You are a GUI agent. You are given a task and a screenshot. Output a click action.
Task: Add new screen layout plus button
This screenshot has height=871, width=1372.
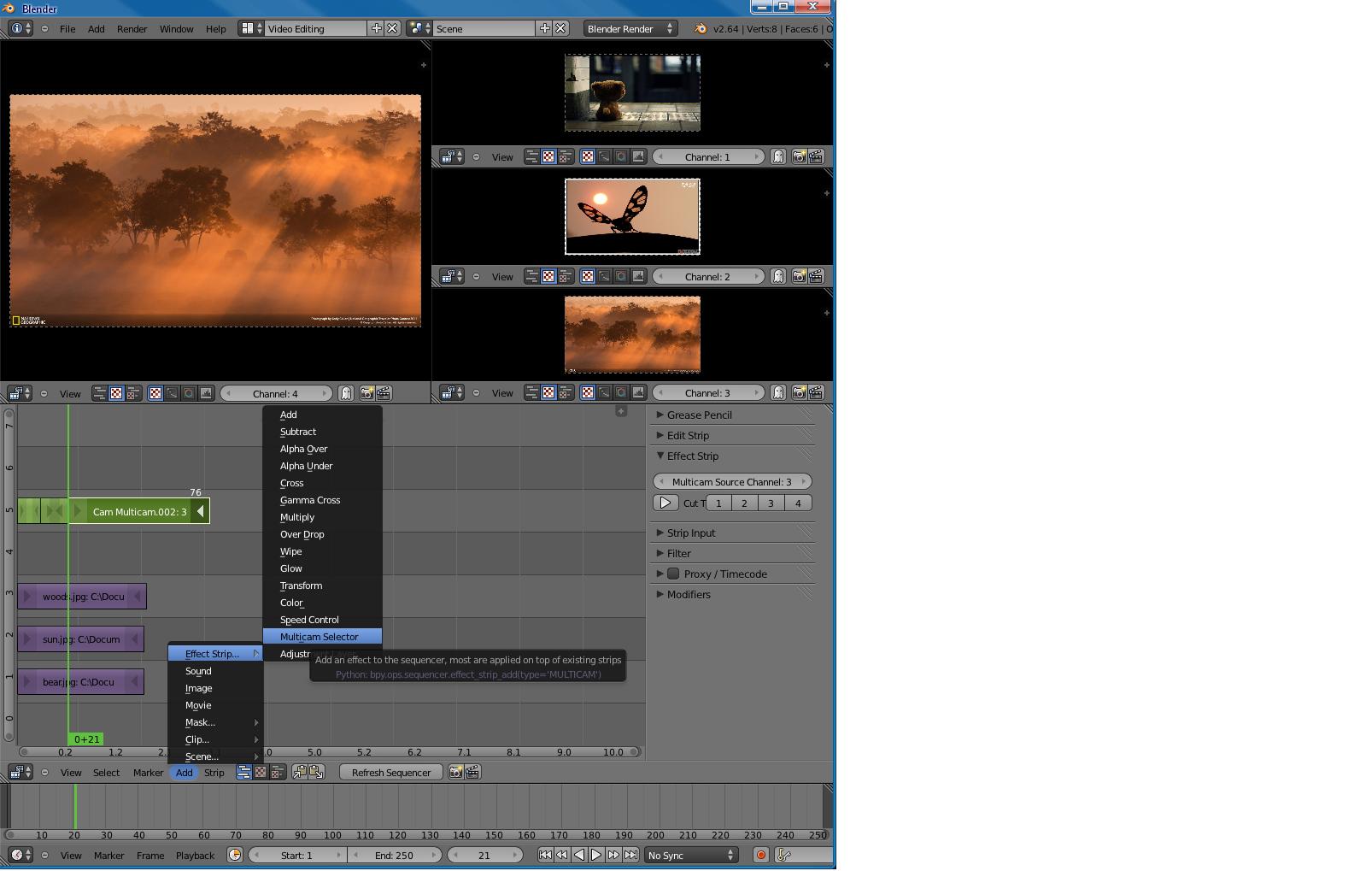(376, 28)
